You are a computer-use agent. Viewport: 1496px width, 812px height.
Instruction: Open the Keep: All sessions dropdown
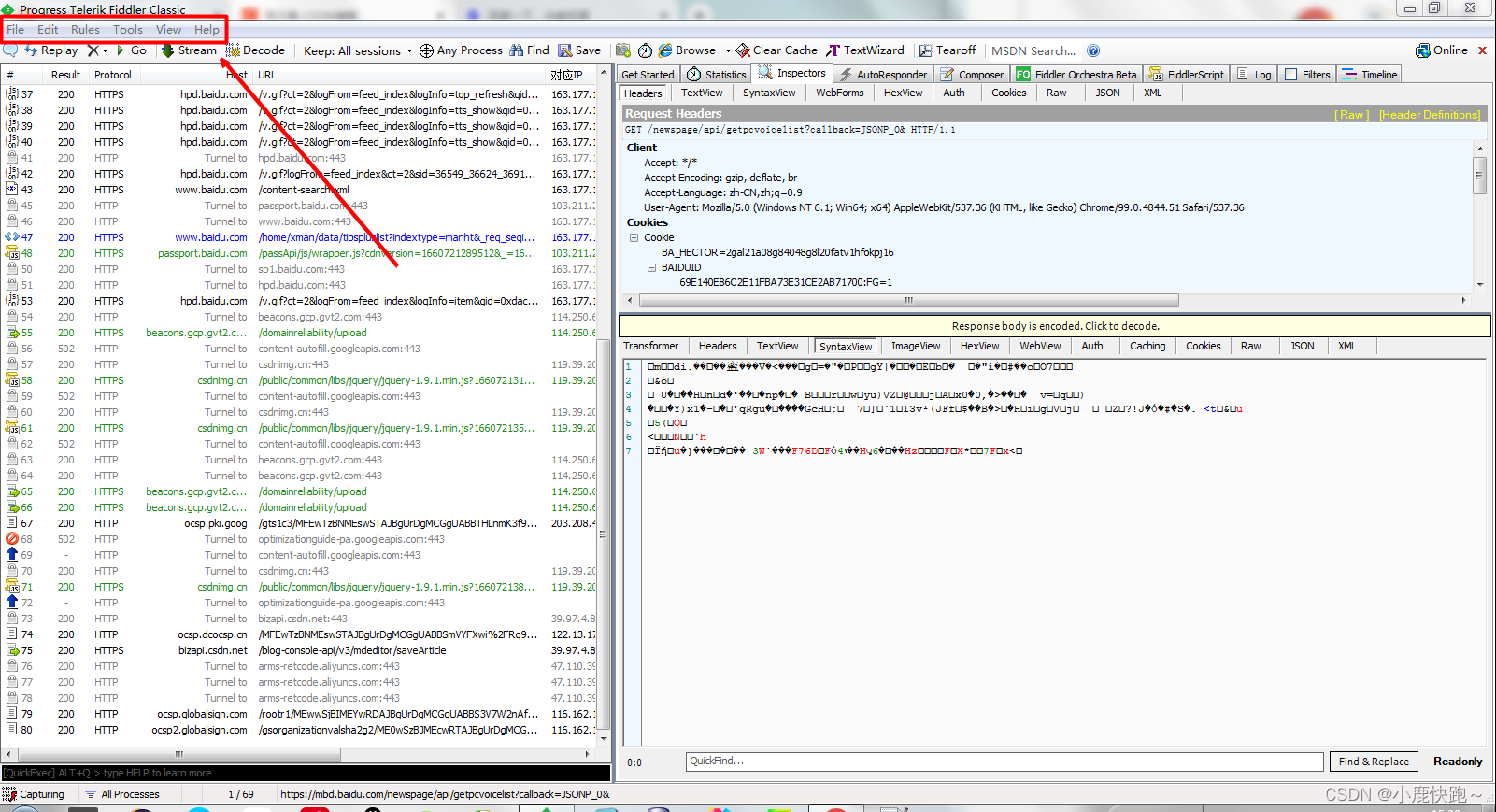(358, 50)
